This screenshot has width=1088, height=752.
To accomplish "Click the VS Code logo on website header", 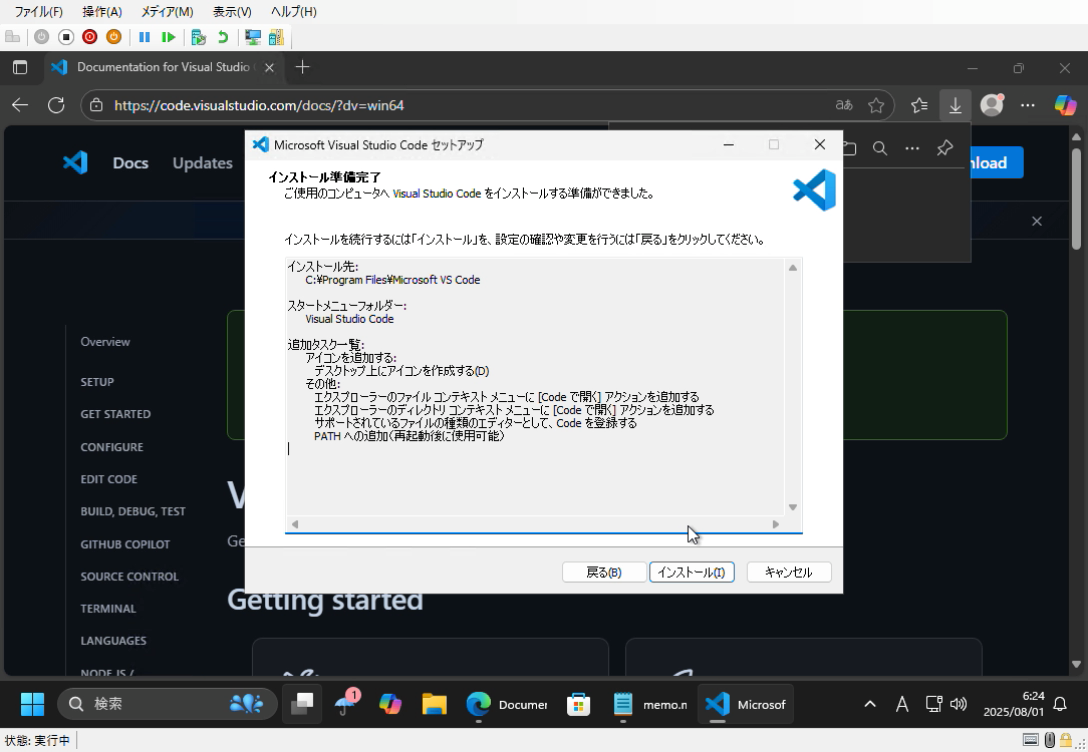I will pos(75,162).
